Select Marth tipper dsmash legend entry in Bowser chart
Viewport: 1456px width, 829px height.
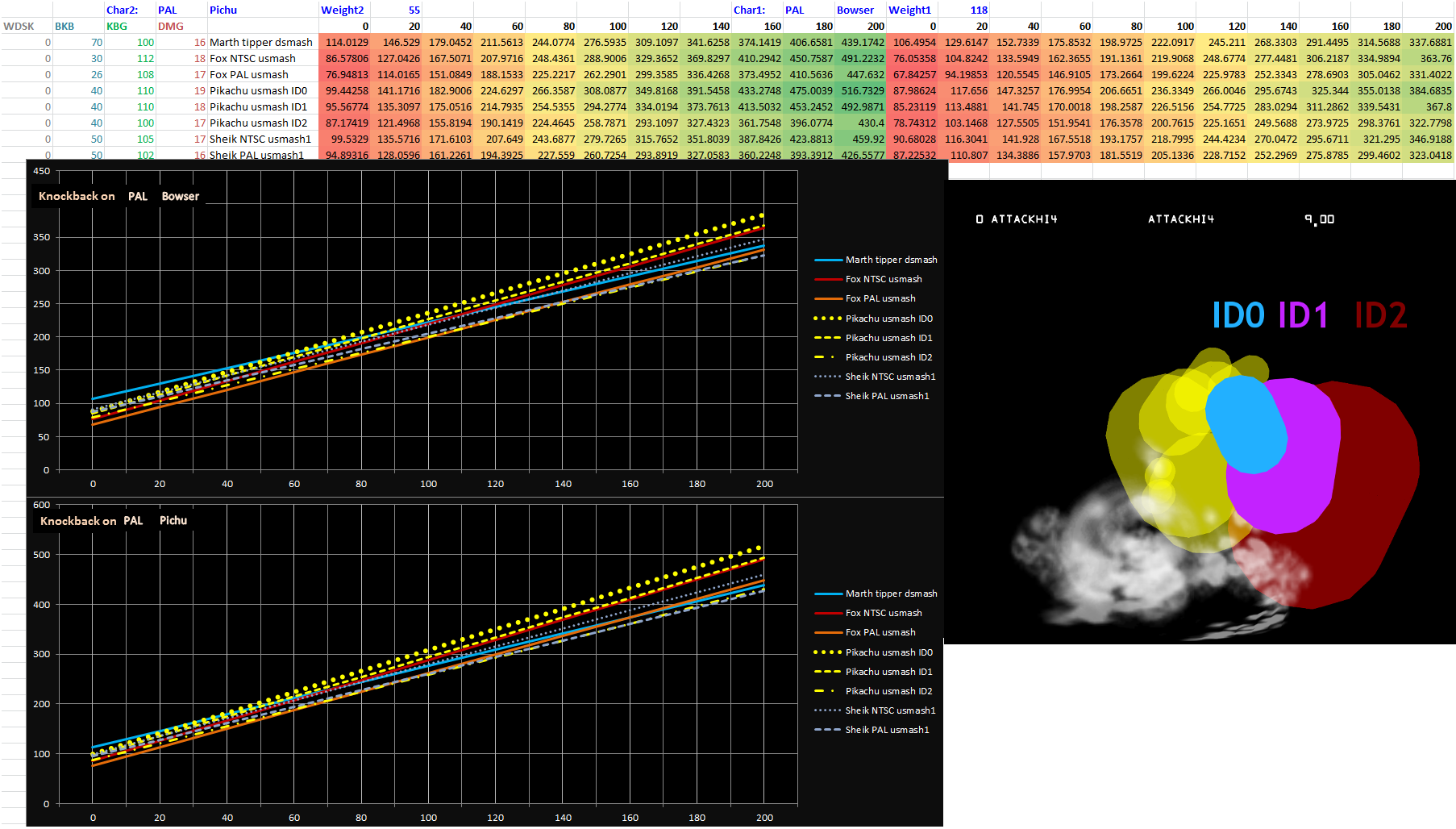pyautogui.click(x=876, y=260)
